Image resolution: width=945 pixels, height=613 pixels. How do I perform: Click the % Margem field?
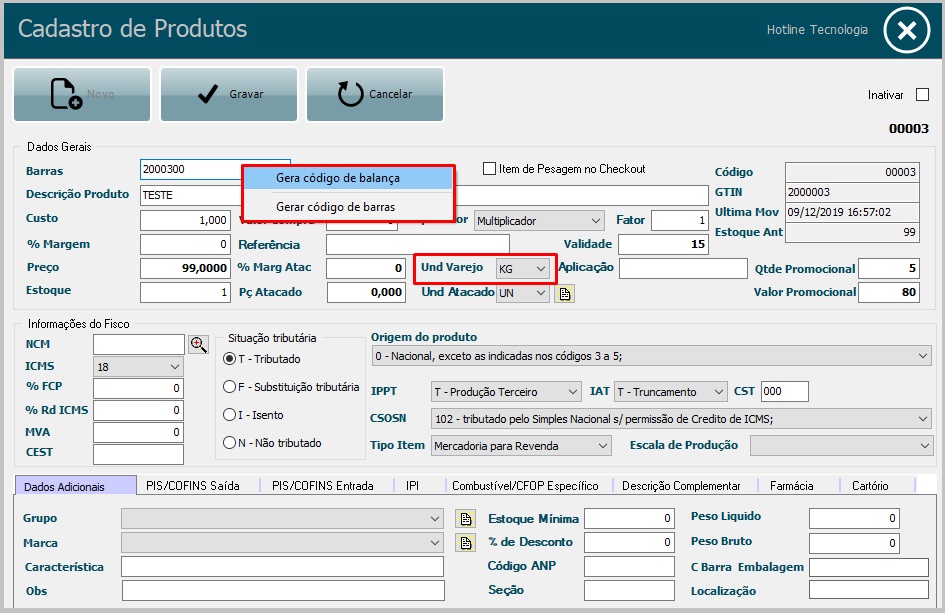185,244
